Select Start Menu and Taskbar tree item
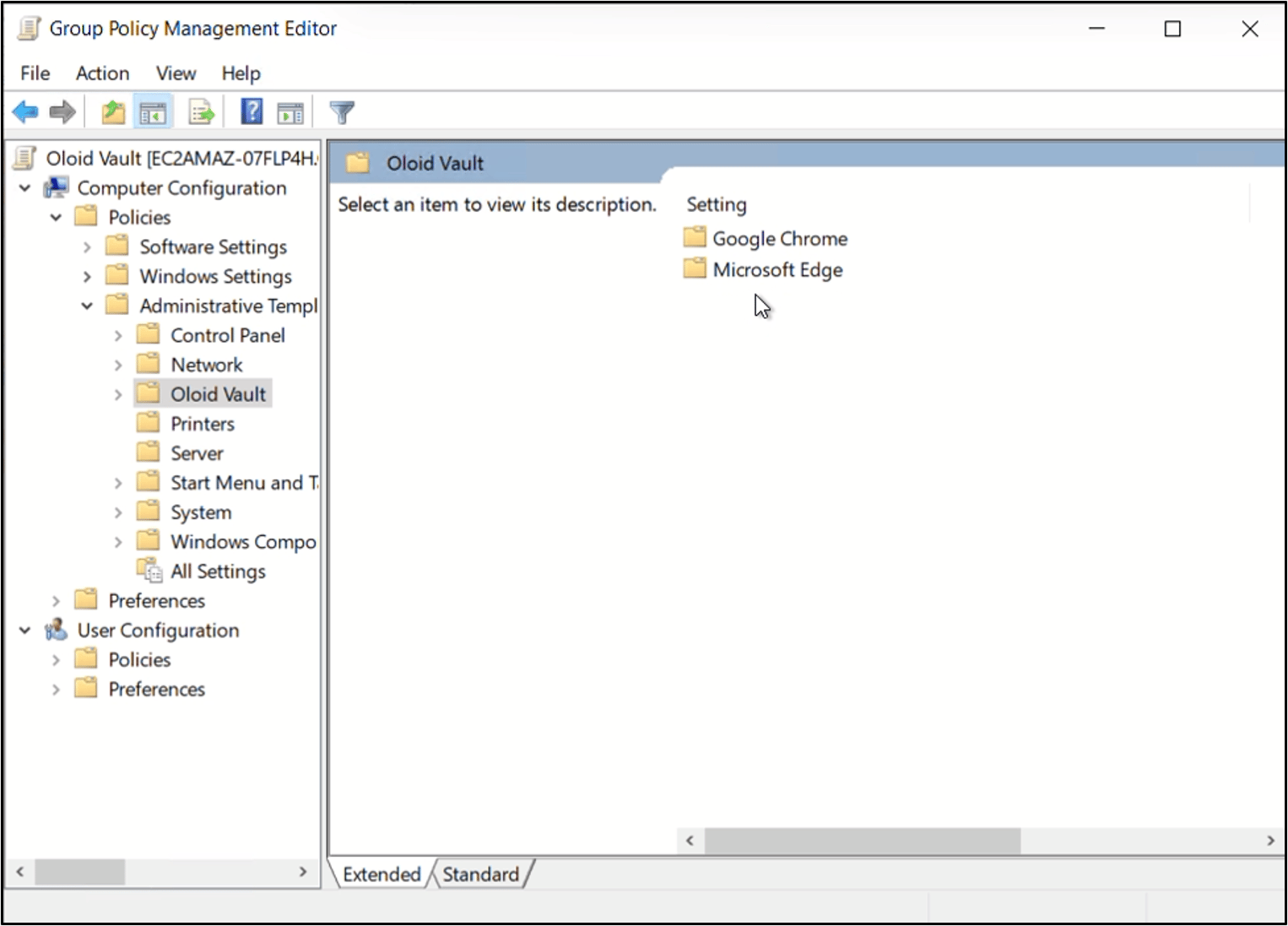1288x926 pixels. (x=244, y=483)
